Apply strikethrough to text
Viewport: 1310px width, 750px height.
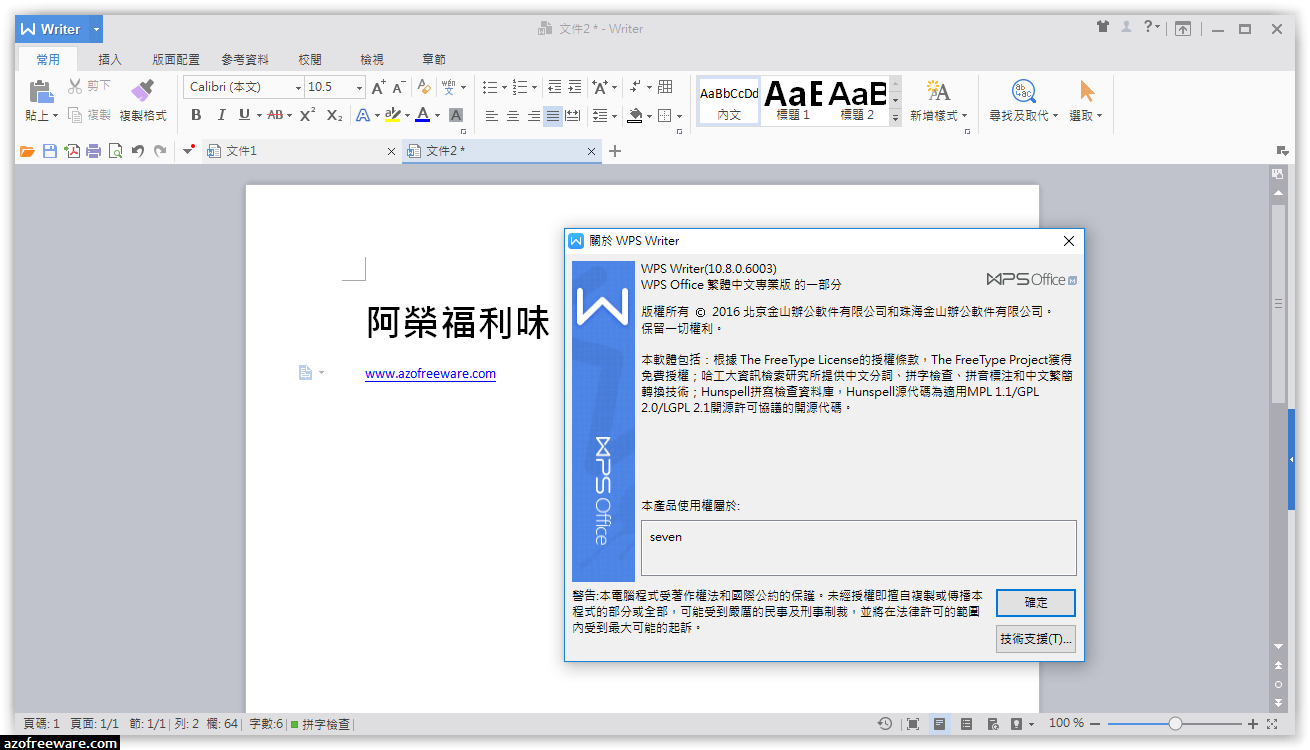(x=275, y=115)
